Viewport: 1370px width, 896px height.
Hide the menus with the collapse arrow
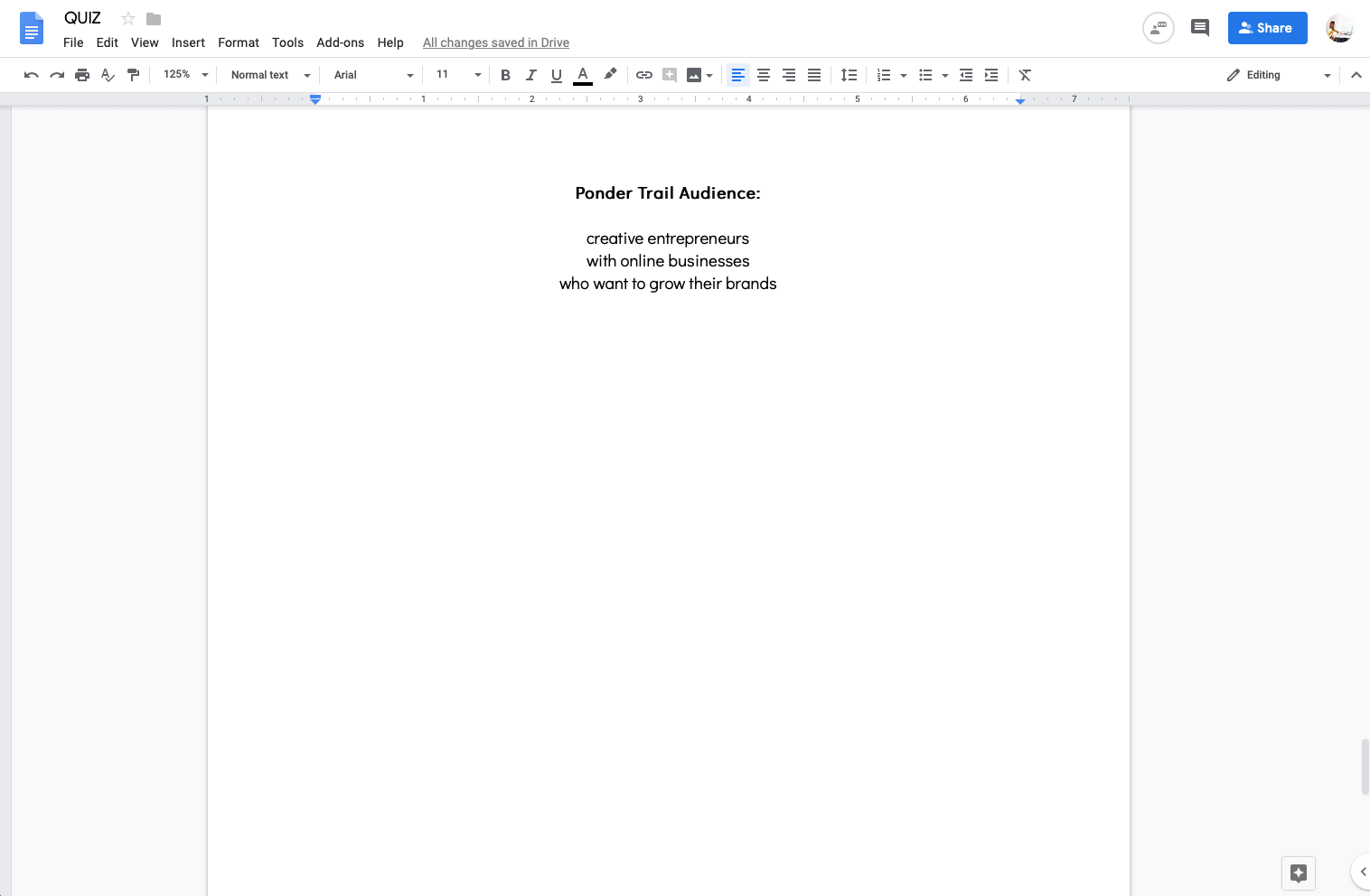tap(1356, 75)
